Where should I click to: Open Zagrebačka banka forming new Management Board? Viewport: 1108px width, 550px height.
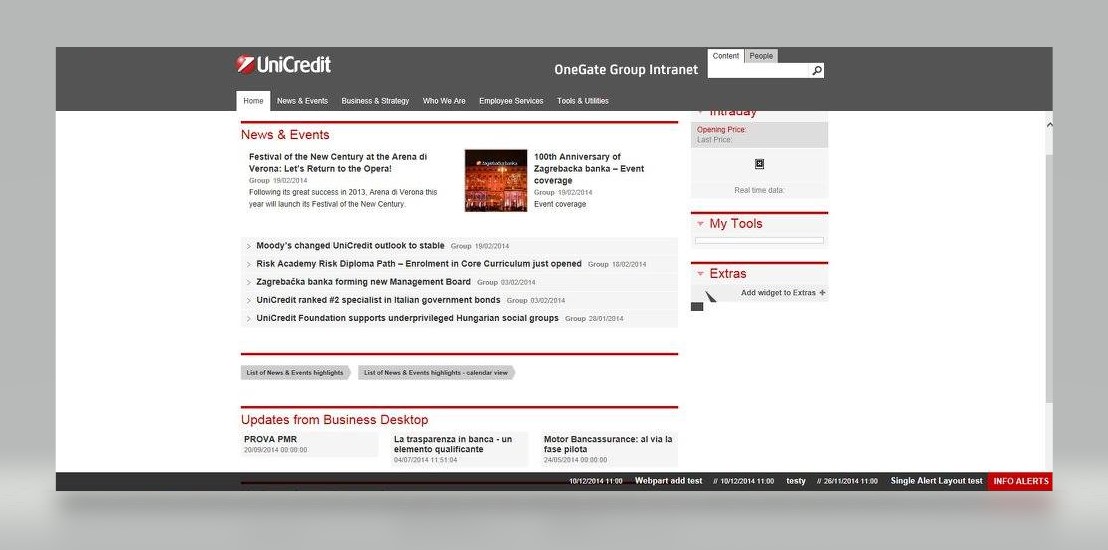coord(363,282)
